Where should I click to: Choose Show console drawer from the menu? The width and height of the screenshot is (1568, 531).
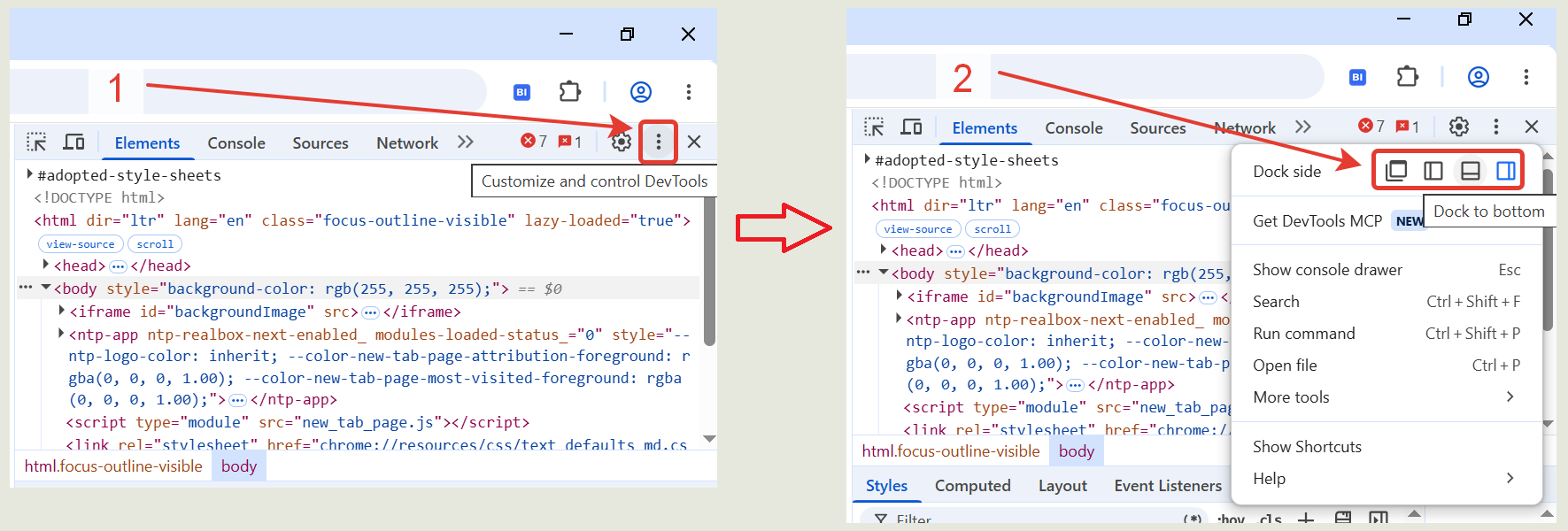point(1386,270)
